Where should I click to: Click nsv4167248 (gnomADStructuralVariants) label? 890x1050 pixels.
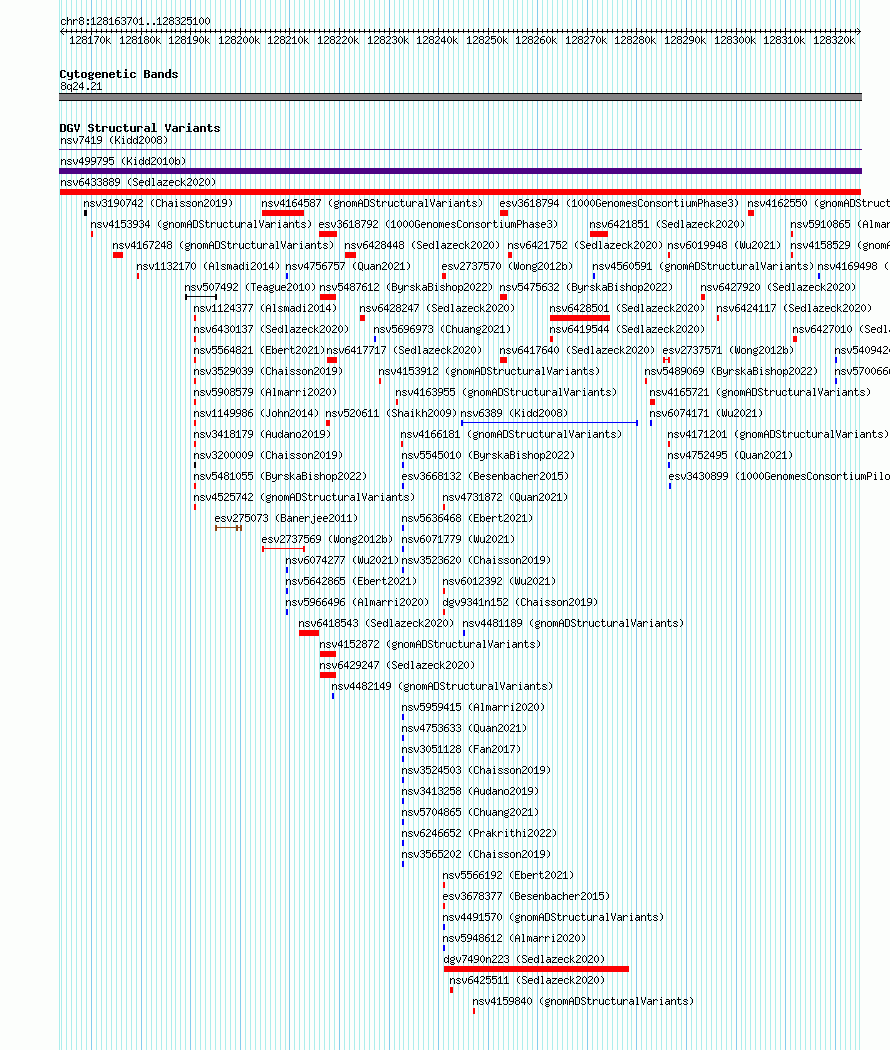223,245
